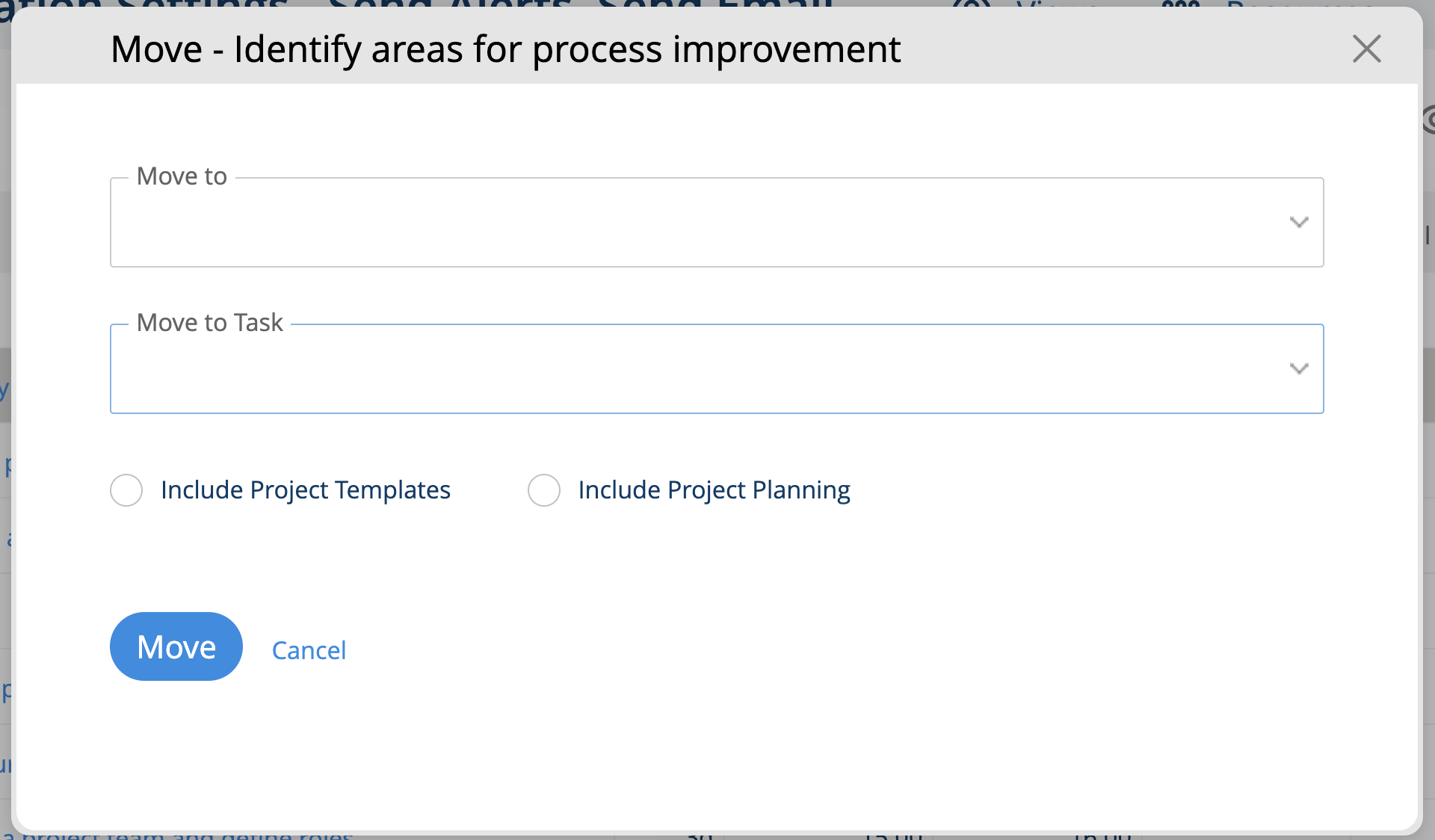Click the chevron arrow in Move to field
The height and width of the screenshot is (840, 1435).
(1299, 222)
